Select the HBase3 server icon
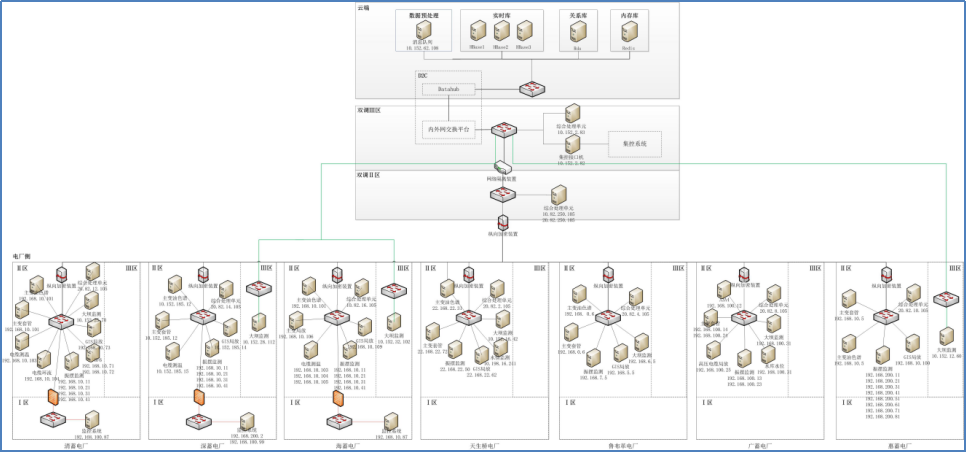The width and height of the screenshot is (967, 454). pos(524,31)
